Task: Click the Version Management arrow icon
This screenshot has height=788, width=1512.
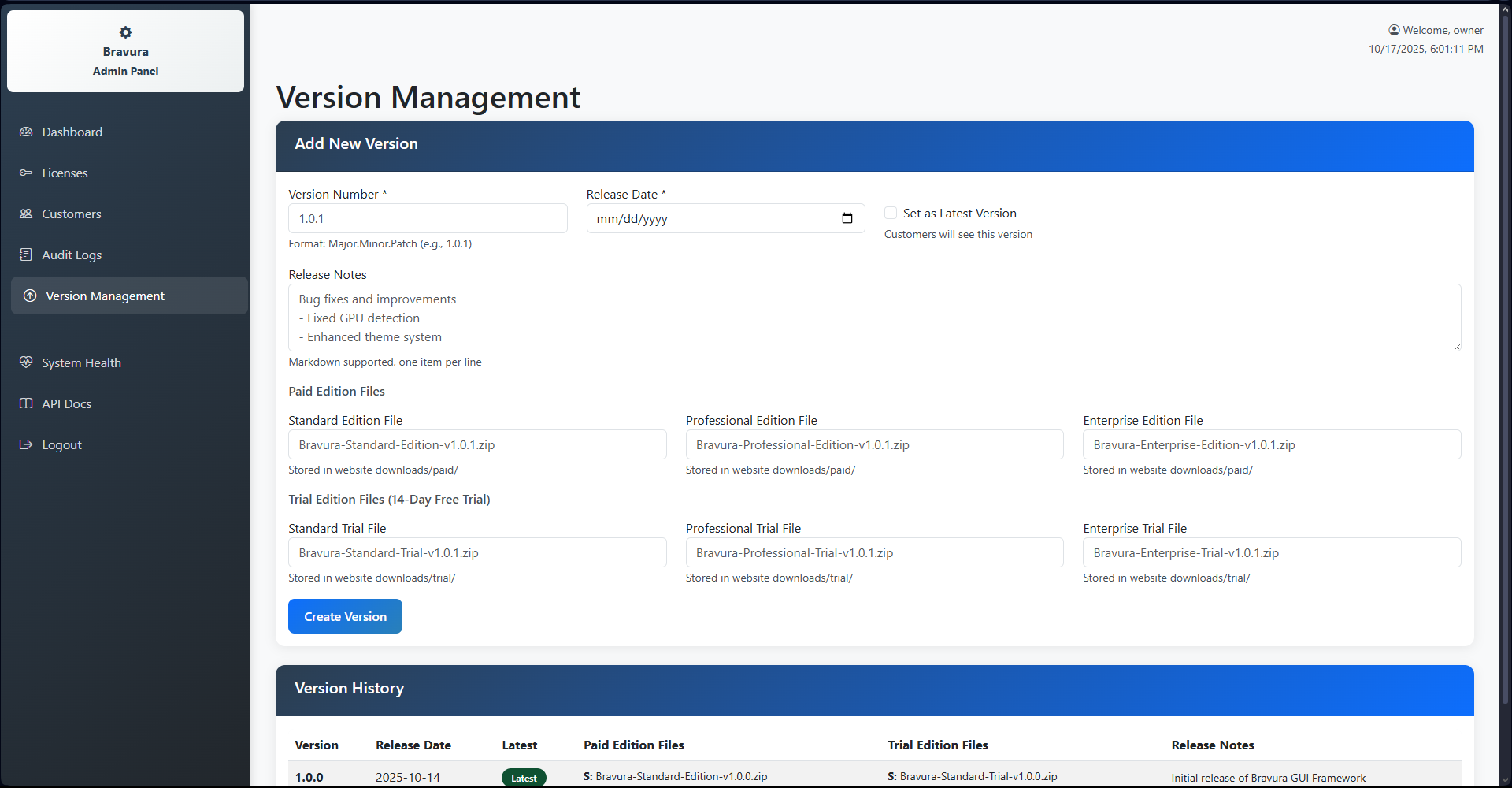Action: [29, 295]
